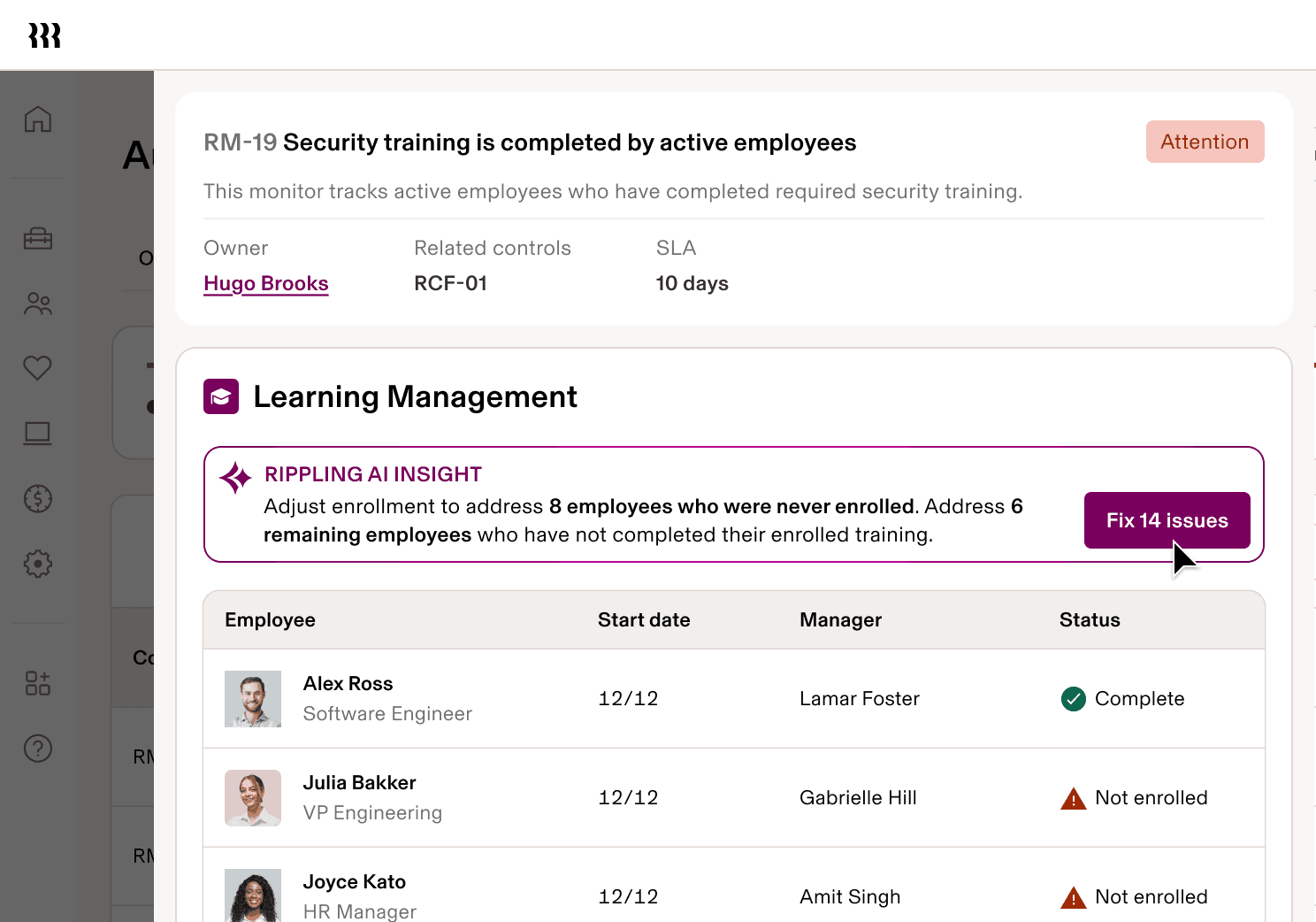Click VP Engineering job title
Screen dimensions: 1316x922
pos(372,812)
